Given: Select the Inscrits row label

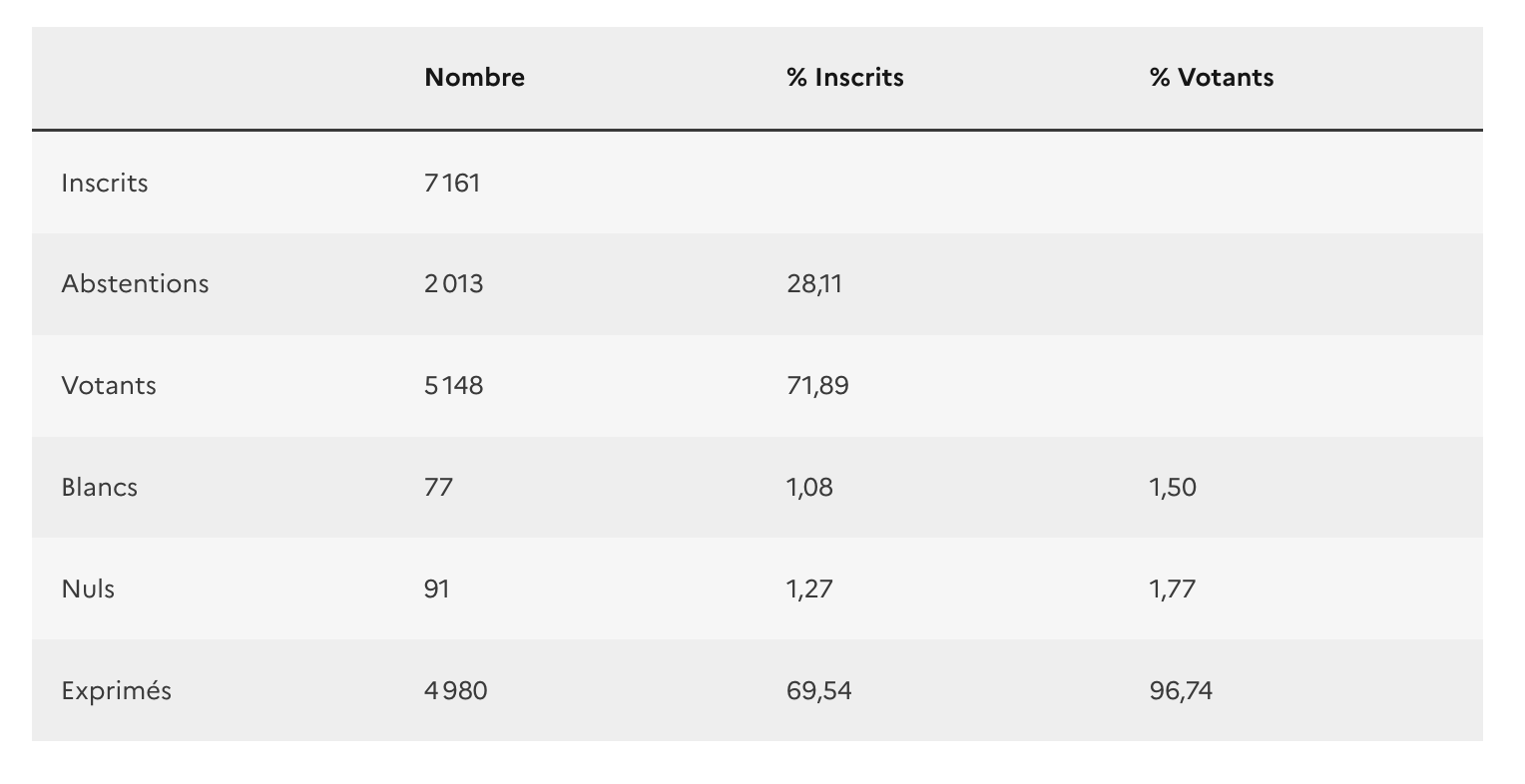Looking at the screenshot, I should (x=105, y=184).
